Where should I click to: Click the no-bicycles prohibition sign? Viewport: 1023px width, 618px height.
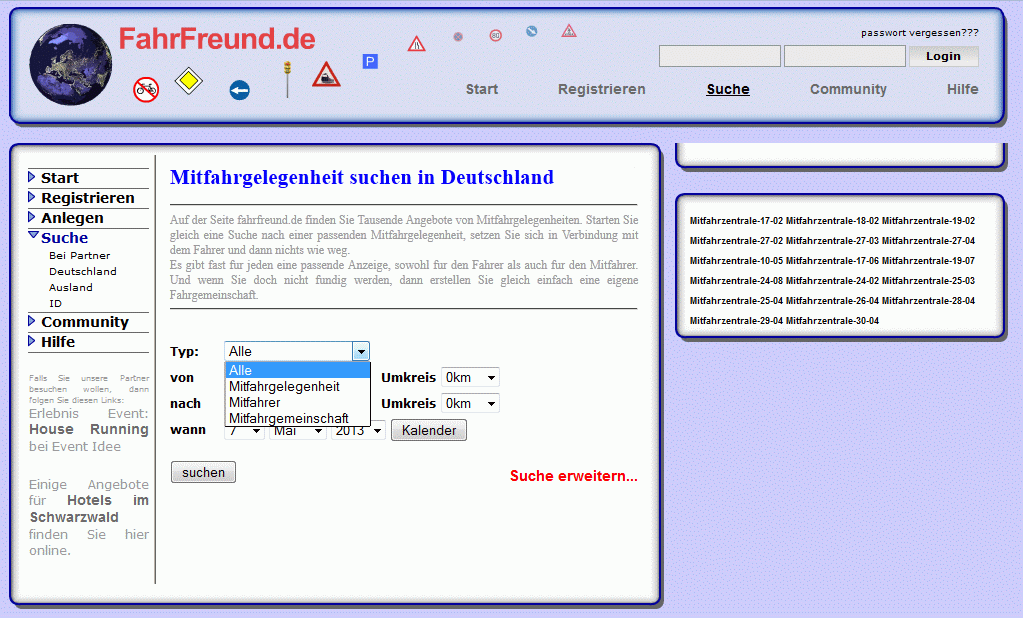pos(146,89)
